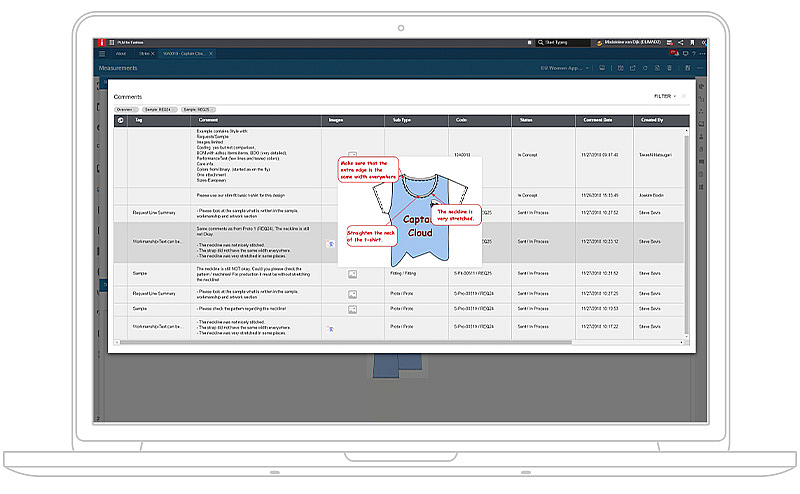Switch to the Styles tab
The image size is (800, 494).
pyautogui.click(x=146, y=53)
